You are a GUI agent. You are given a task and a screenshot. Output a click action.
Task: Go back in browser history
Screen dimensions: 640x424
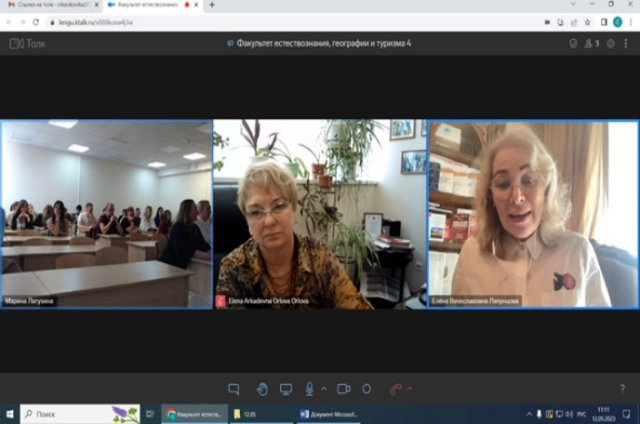tap(9, 22)
